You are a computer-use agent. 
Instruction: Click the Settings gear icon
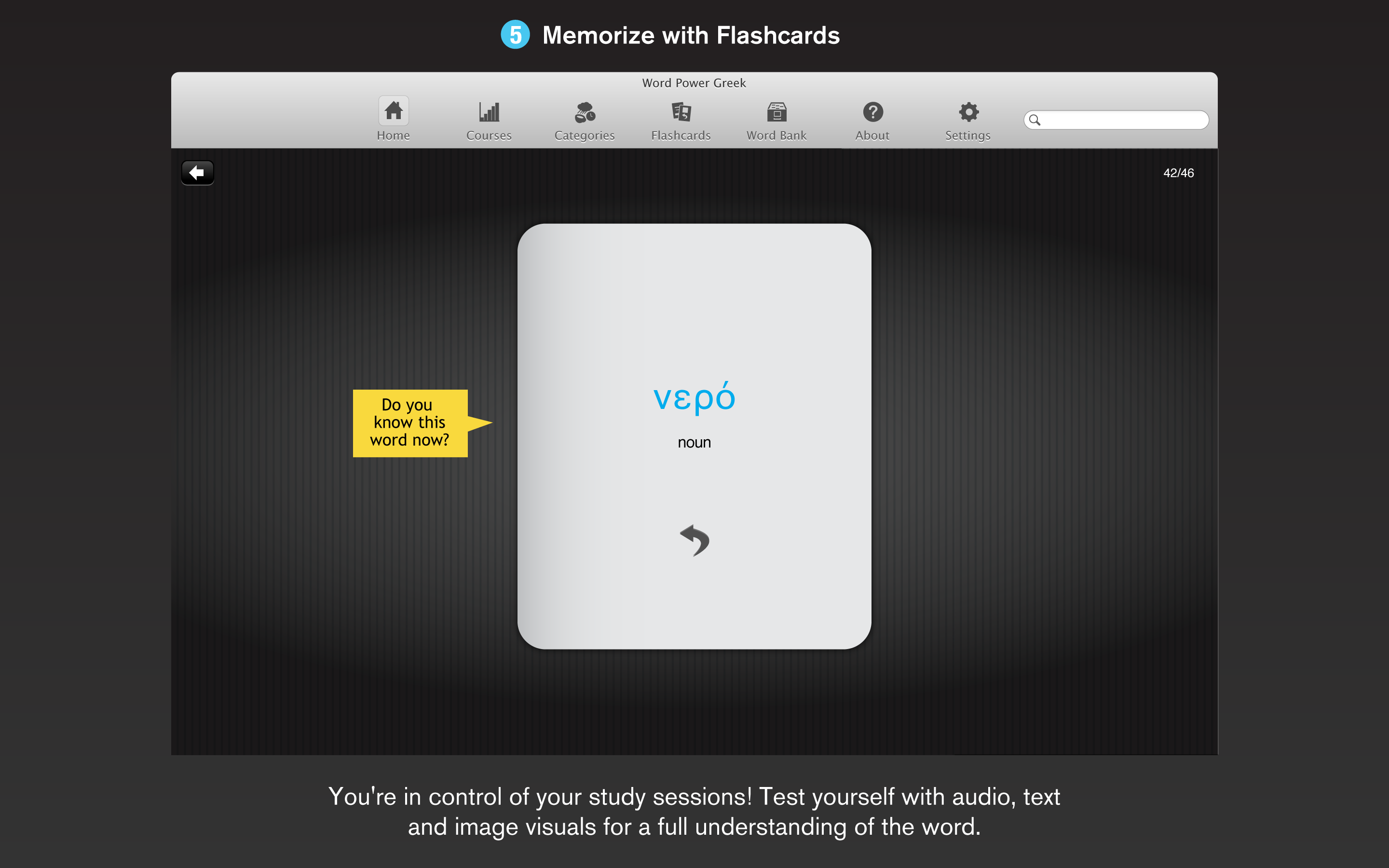966,111
